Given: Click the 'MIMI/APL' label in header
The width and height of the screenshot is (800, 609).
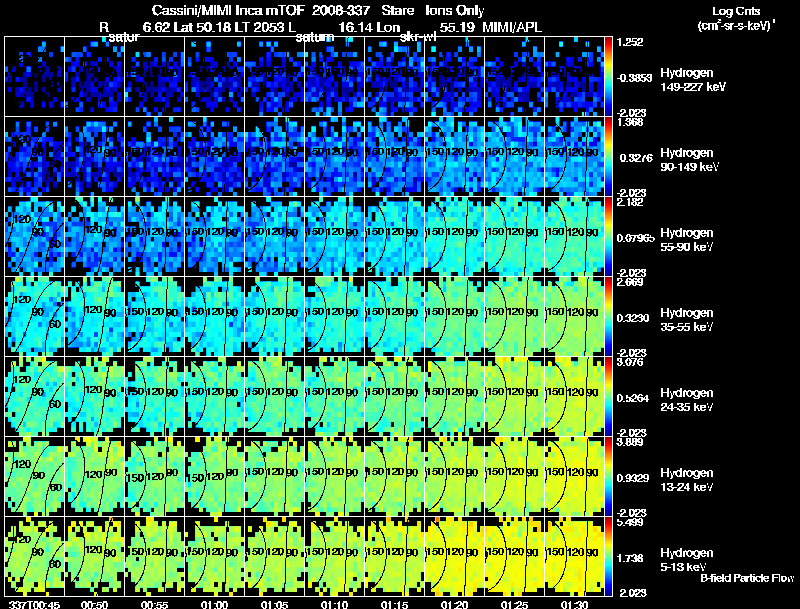Looking at the screenshot, I should pos(512,27).
